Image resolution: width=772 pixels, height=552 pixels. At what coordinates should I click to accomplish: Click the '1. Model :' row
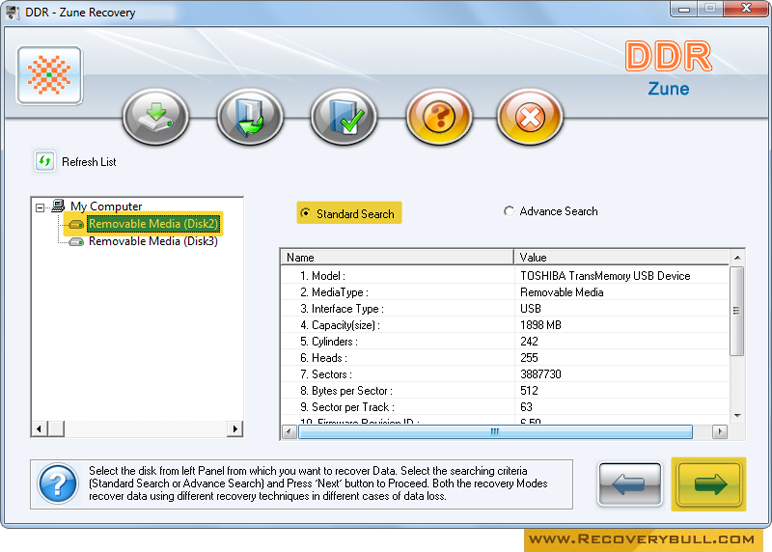pyautogui.click(x=505, y=276)
